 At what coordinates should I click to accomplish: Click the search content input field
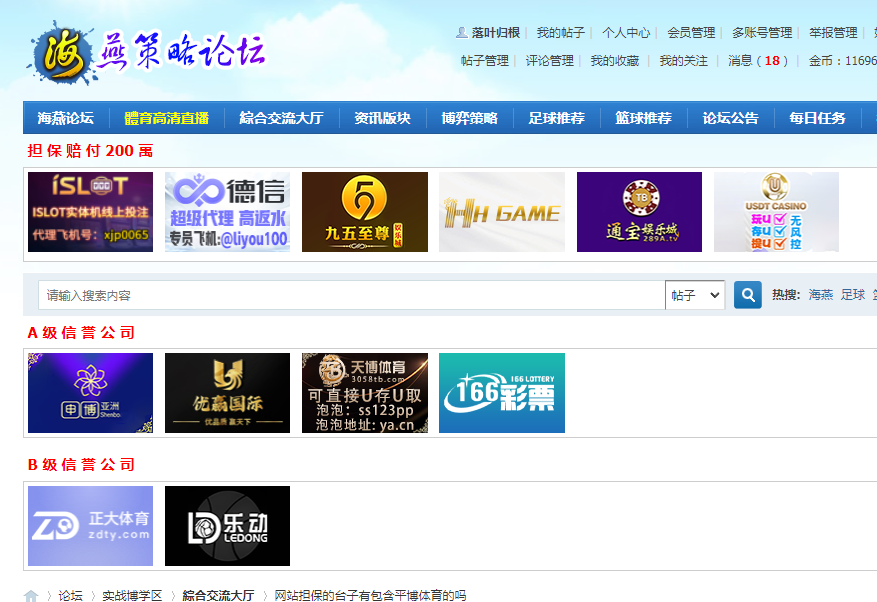(x=351, y=295)
